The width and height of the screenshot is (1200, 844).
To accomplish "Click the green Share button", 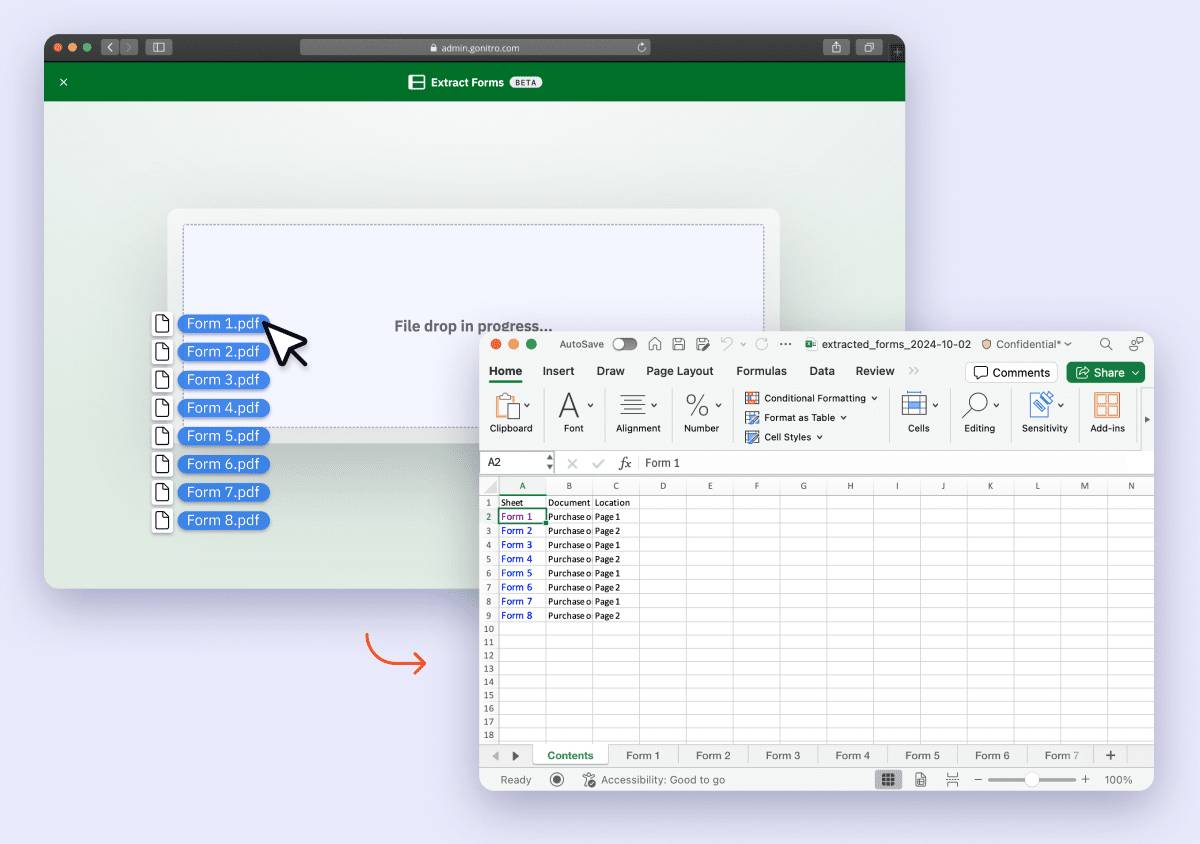I will [x=1105, y=372].
